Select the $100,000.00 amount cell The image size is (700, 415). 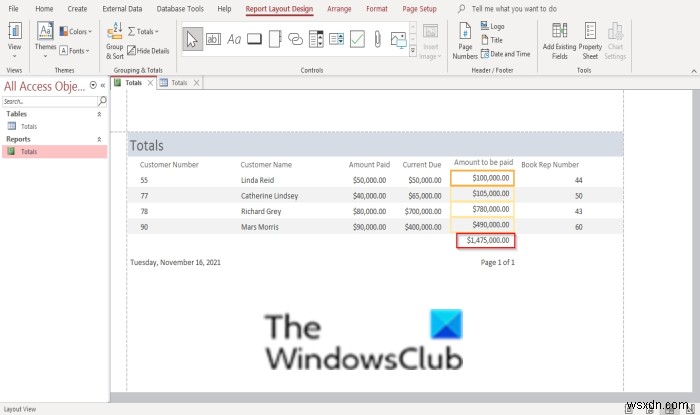(482, 178)
